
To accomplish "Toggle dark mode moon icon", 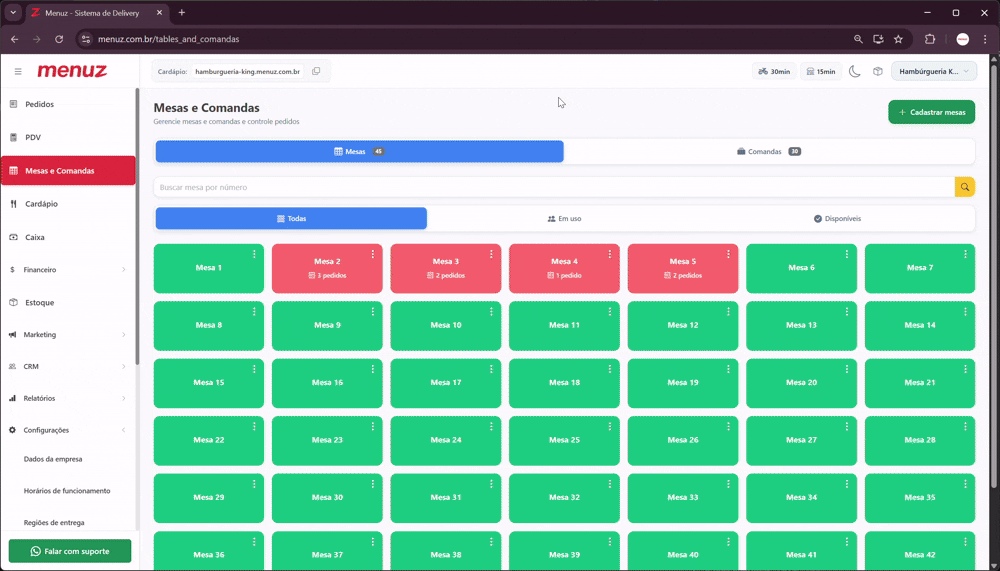I will (x=855, y=71).
